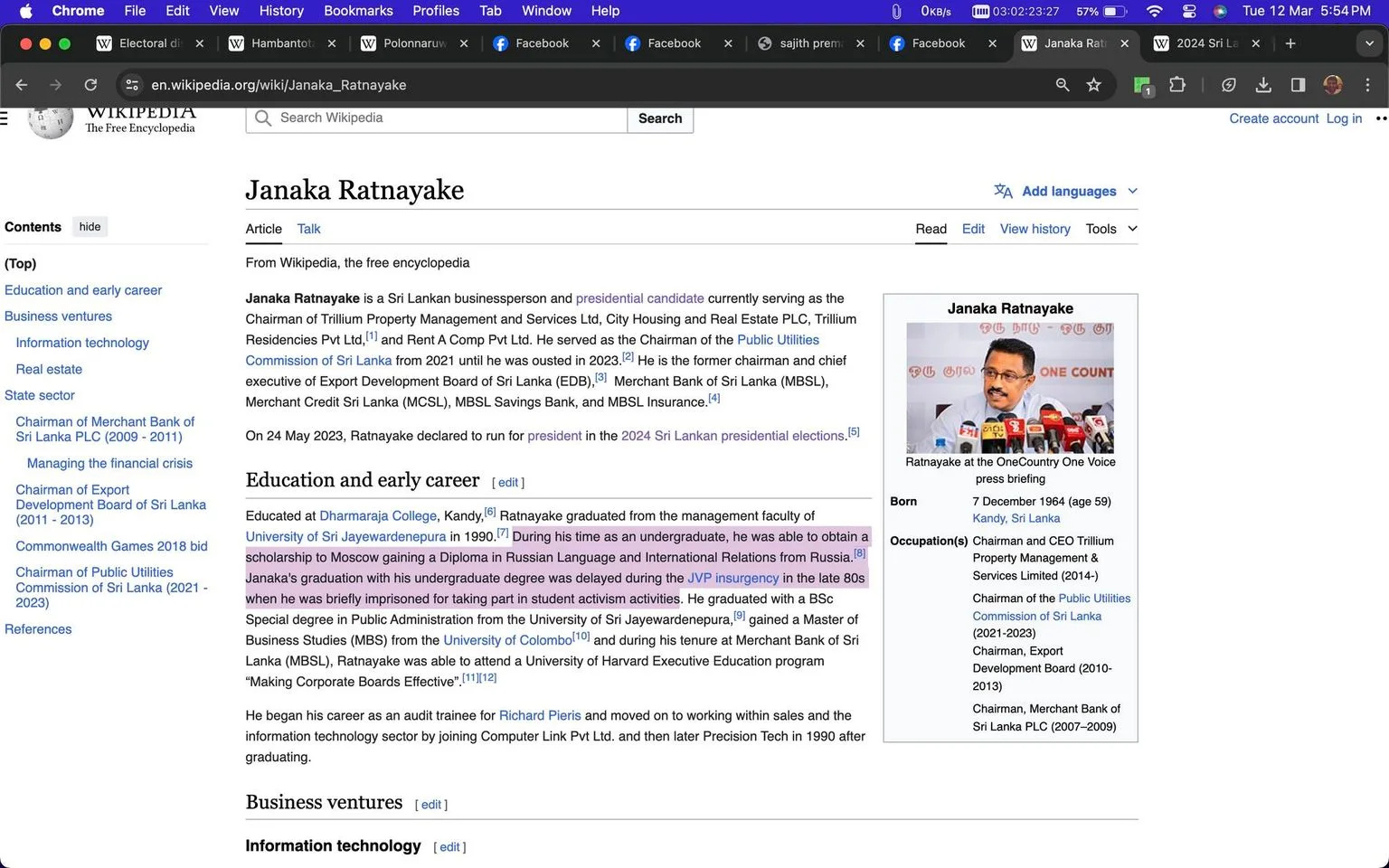
Task: Toggle Chrome side panel icon
Action: [x=1298, y=85]
